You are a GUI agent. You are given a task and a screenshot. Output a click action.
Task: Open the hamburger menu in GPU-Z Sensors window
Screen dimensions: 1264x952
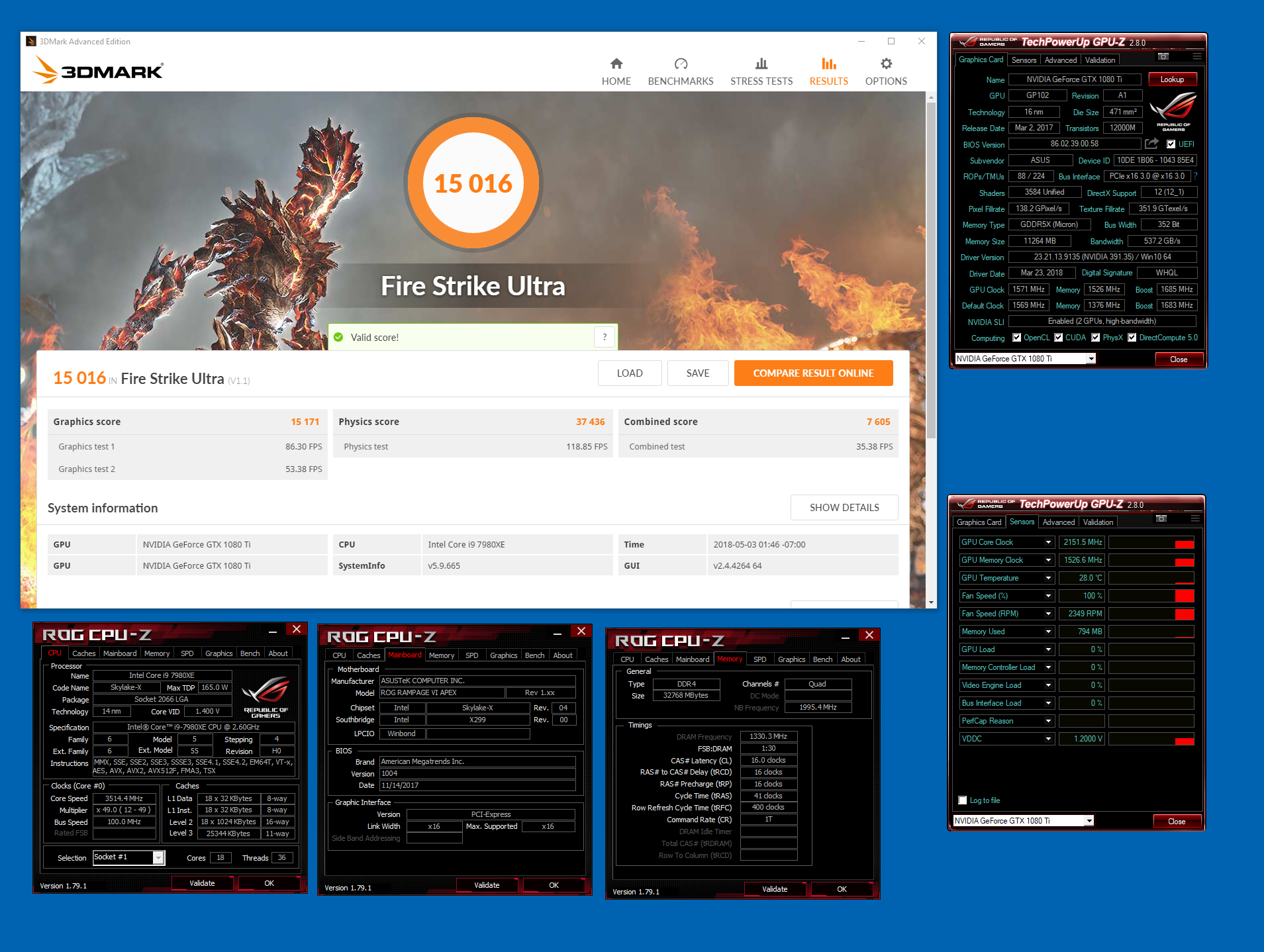[1195, 519]
